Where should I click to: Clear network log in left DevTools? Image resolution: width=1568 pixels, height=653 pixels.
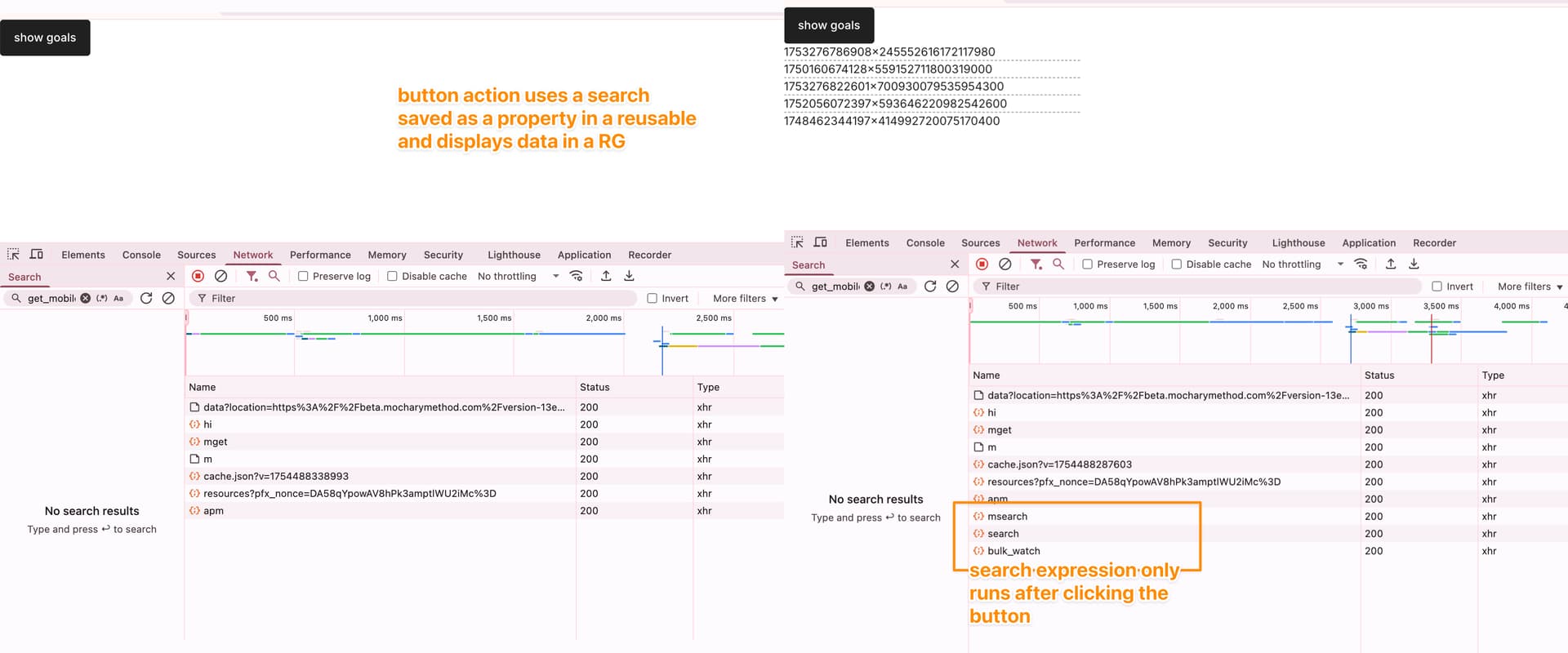(x=220, y=276)
